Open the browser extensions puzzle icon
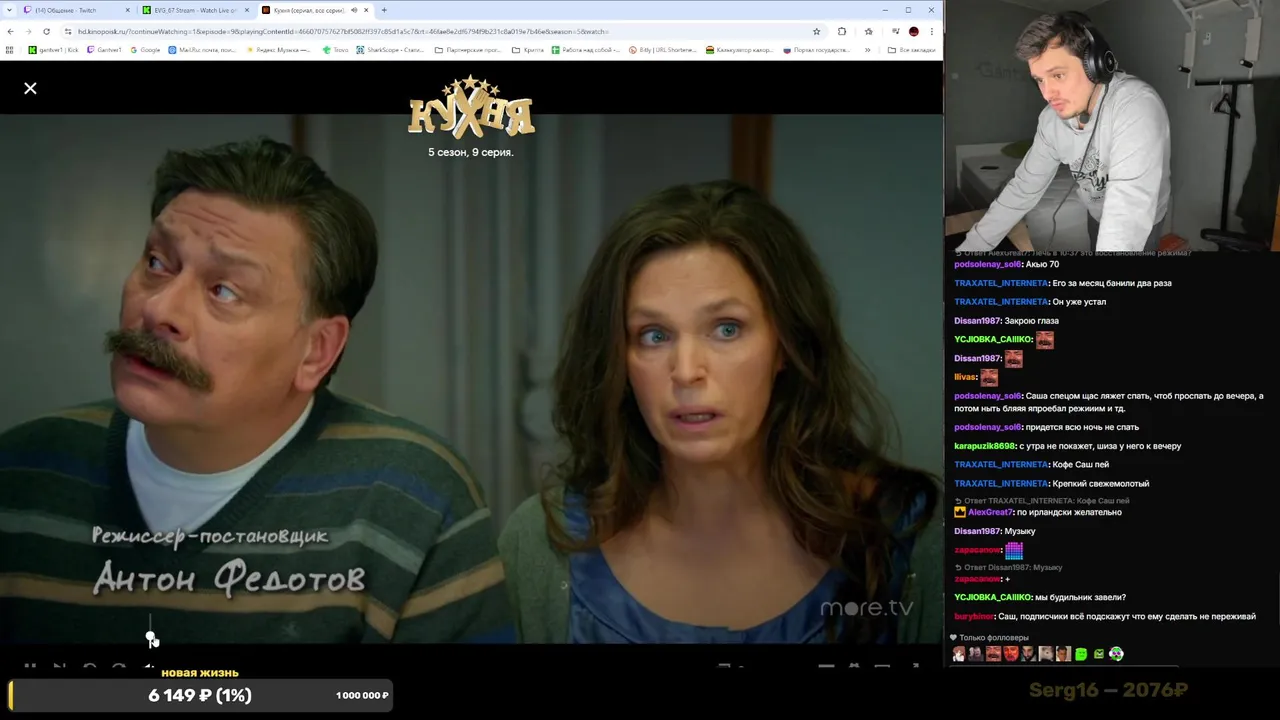 click(x=842, y=31)
